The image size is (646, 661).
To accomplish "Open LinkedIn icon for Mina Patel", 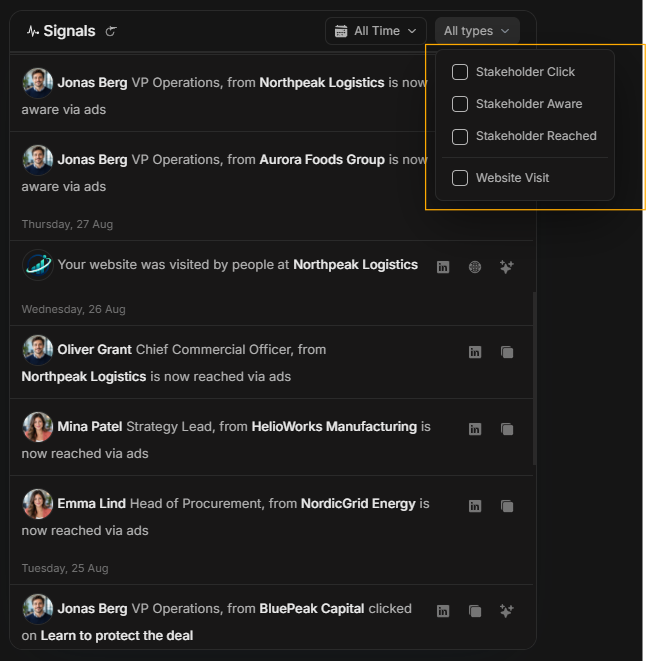I will tap(475, 429).
